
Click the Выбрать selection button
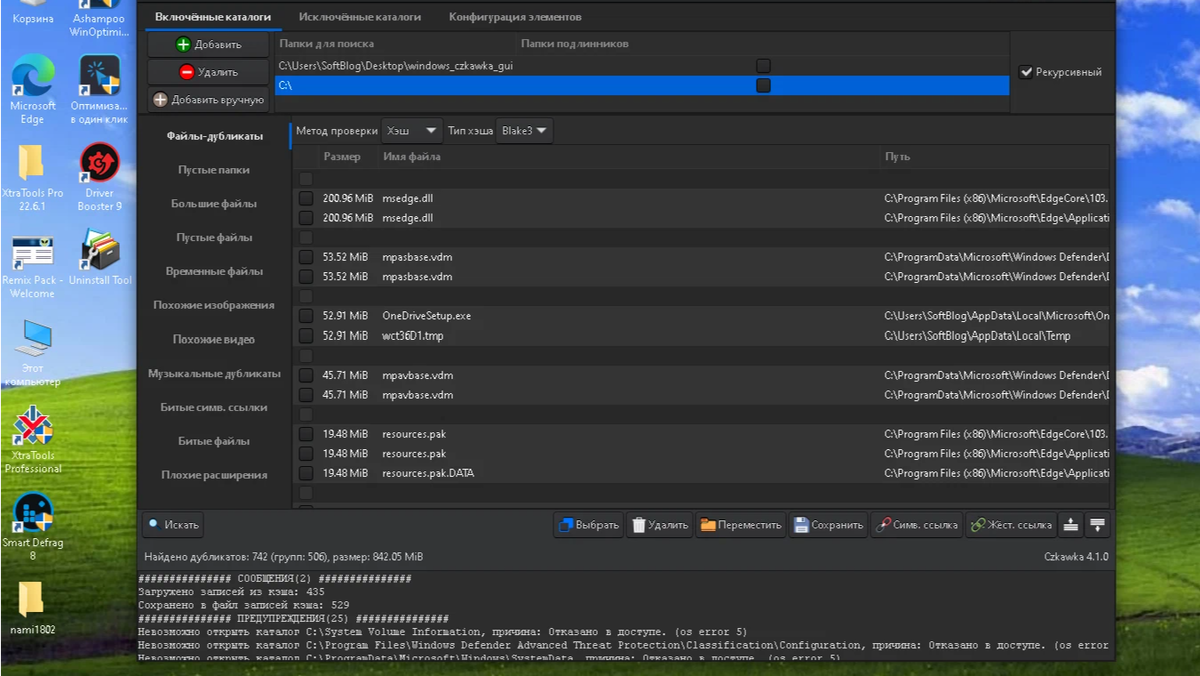tap(588, 524)
